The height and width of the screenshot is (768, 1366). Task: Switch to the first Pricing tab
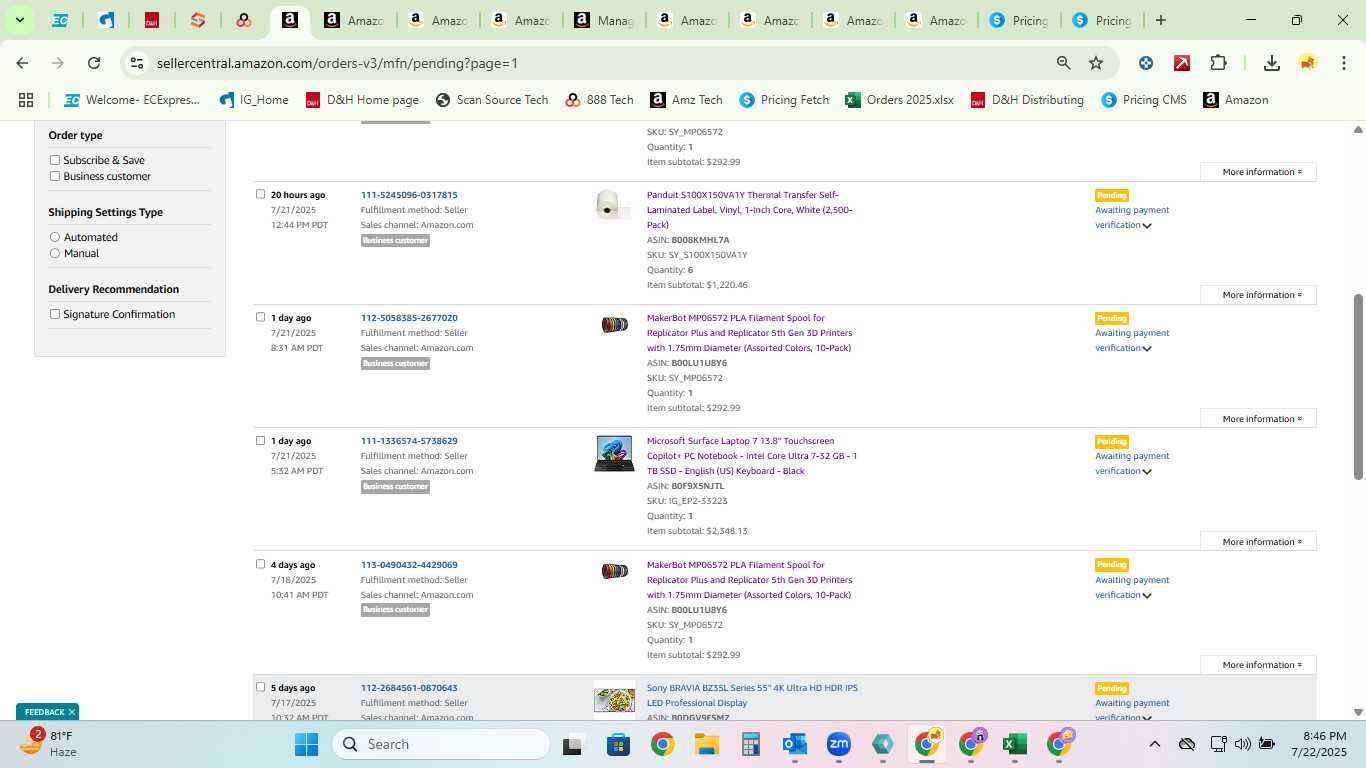tap(1018, 20)
